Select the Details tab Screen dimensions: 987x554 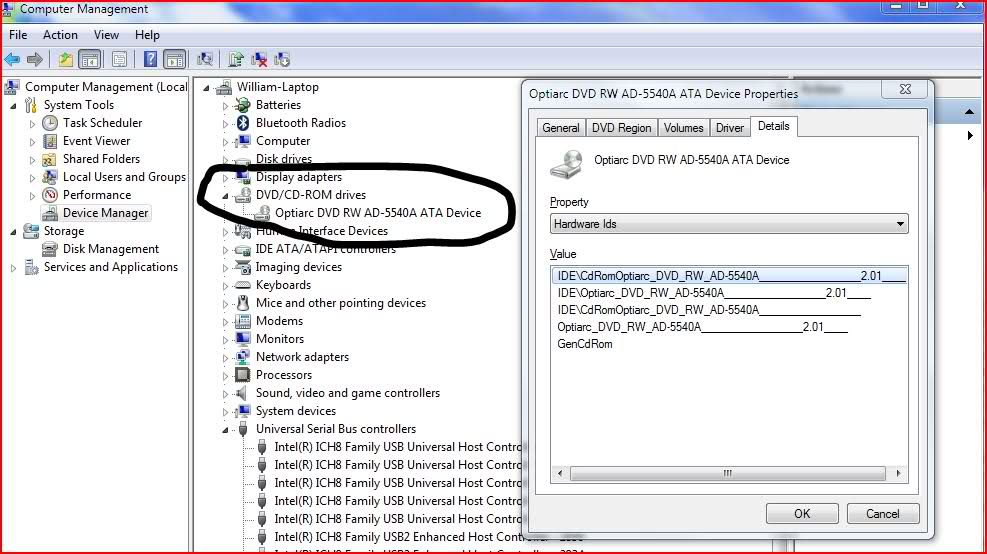[774, 126]
